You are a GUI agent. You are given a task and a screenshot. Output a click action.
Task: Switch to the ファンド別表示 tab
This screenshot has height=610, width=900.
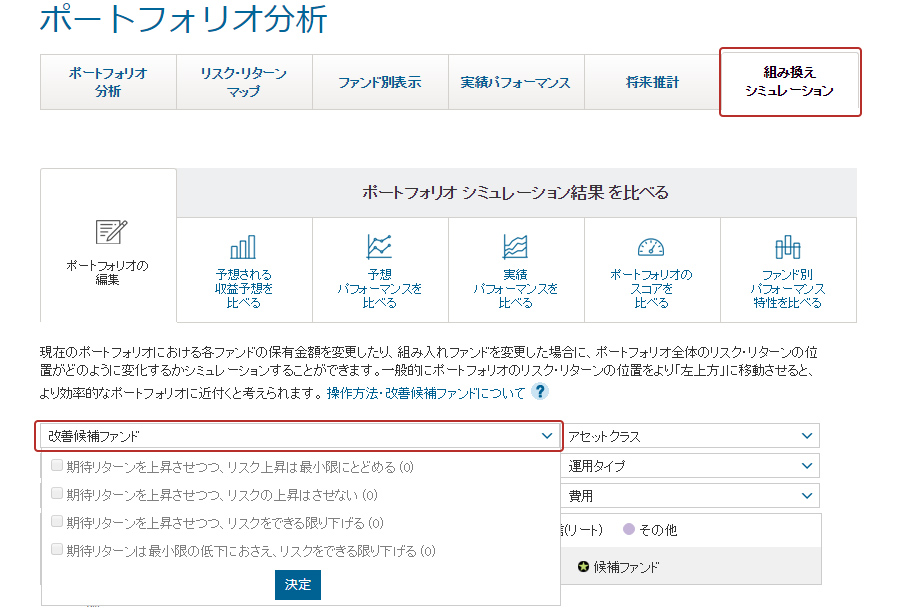380,82
